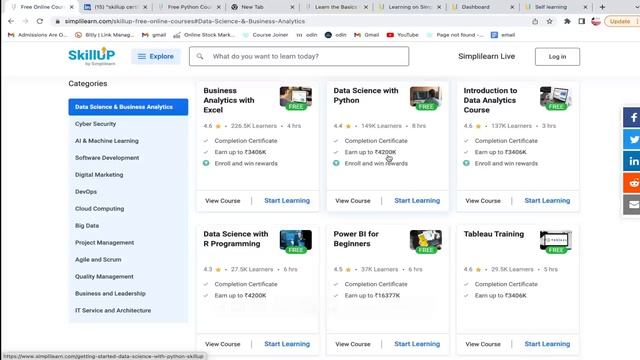Click the browser Update button
640x360 pixels.
[621, 21]
